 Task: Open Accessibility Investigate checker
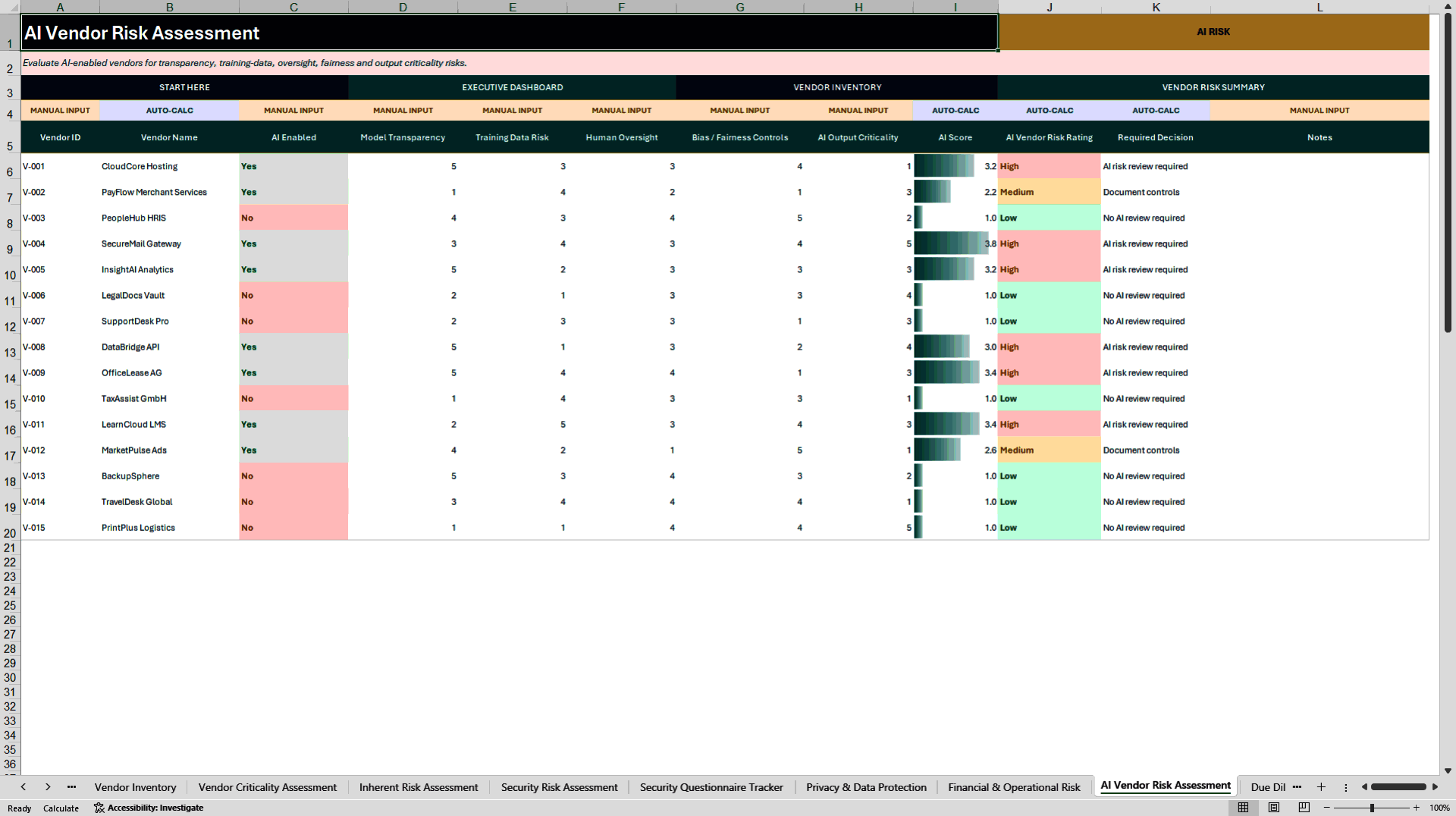149,808
